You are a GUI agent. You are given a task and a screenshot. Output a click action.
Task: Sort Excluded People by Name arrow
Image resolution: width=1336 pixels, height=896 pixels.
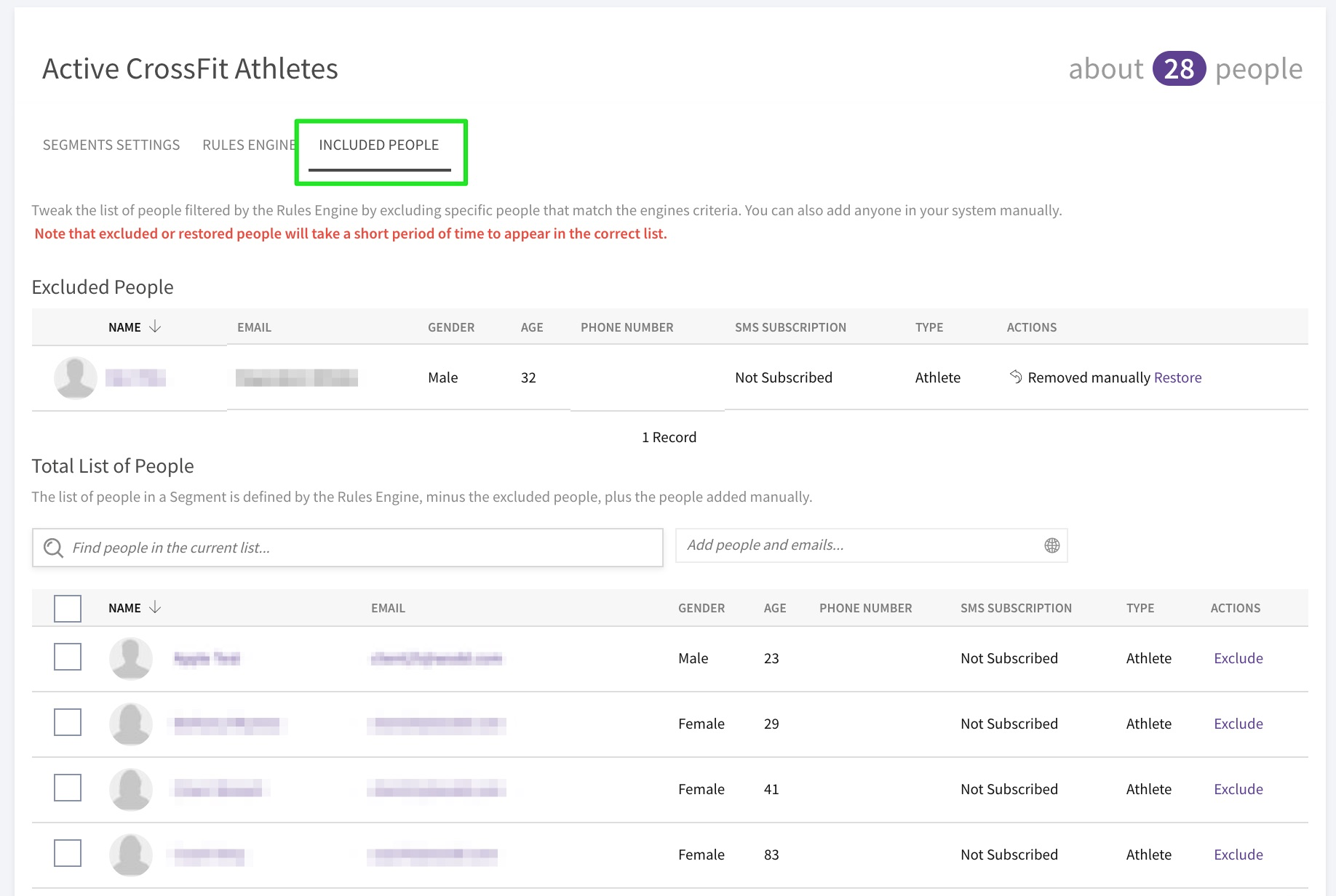point(155,327)
